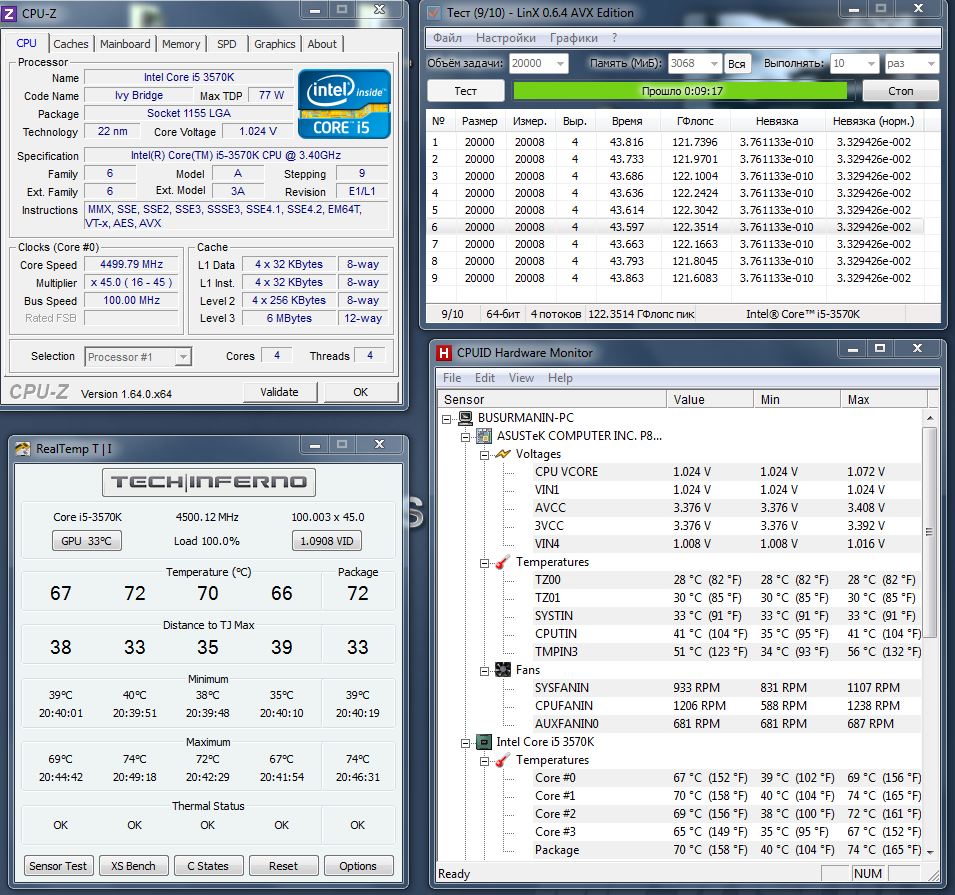955x895 pixels.
Task: Open the Настройки menu in LinX
Action: point(505,38)
